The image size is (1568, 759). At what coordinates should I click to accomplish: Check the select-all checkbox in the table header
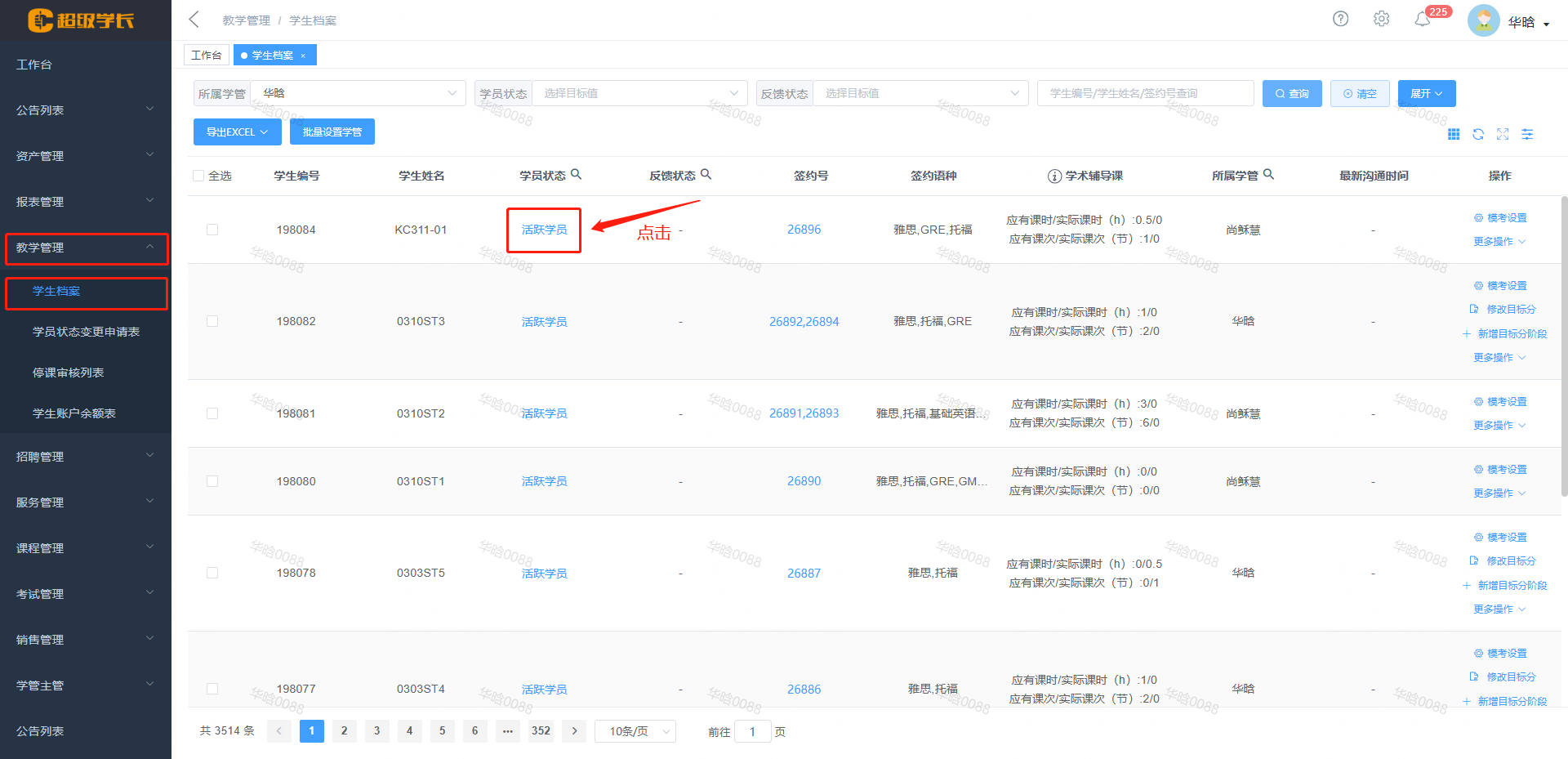(x=198, y=175)
